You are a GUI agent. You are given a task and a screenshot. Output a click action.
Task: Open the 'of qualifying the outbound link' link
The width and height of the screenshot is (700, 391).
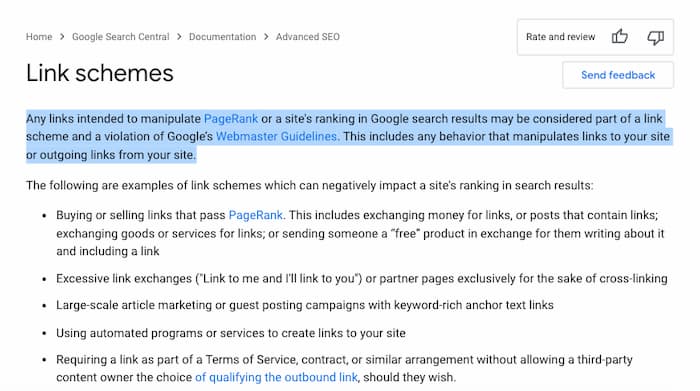tap(276, 377)
